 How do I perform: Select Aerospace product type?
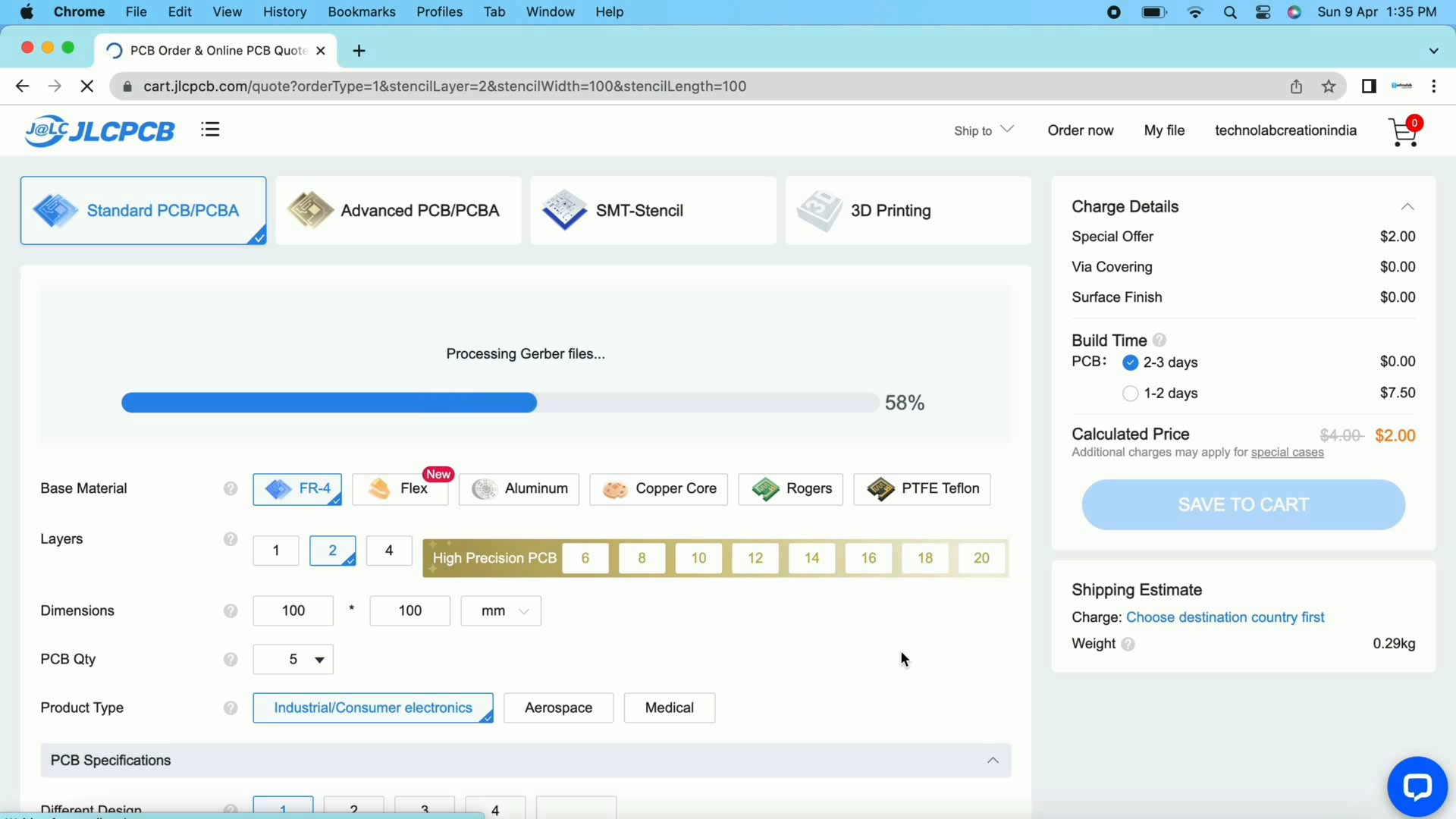point(558,708)
